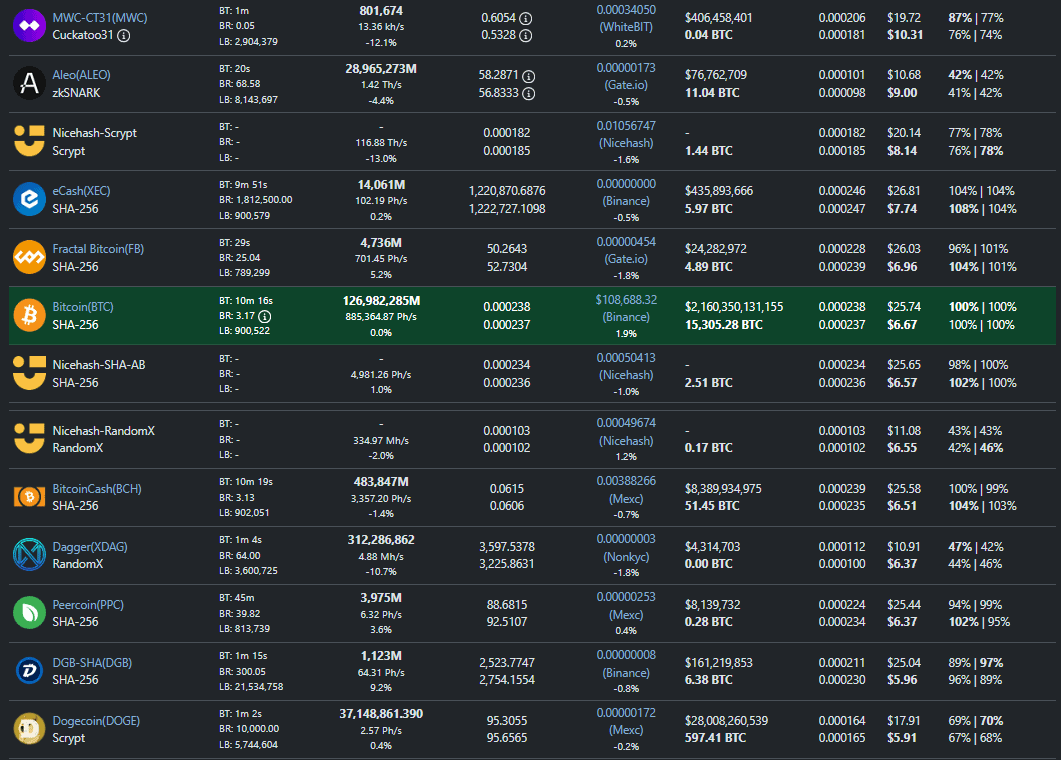This screenshot has width=1061, height=760.
Task: Click the eCash XEC coin logo
Action: click(x=29, y=199)
